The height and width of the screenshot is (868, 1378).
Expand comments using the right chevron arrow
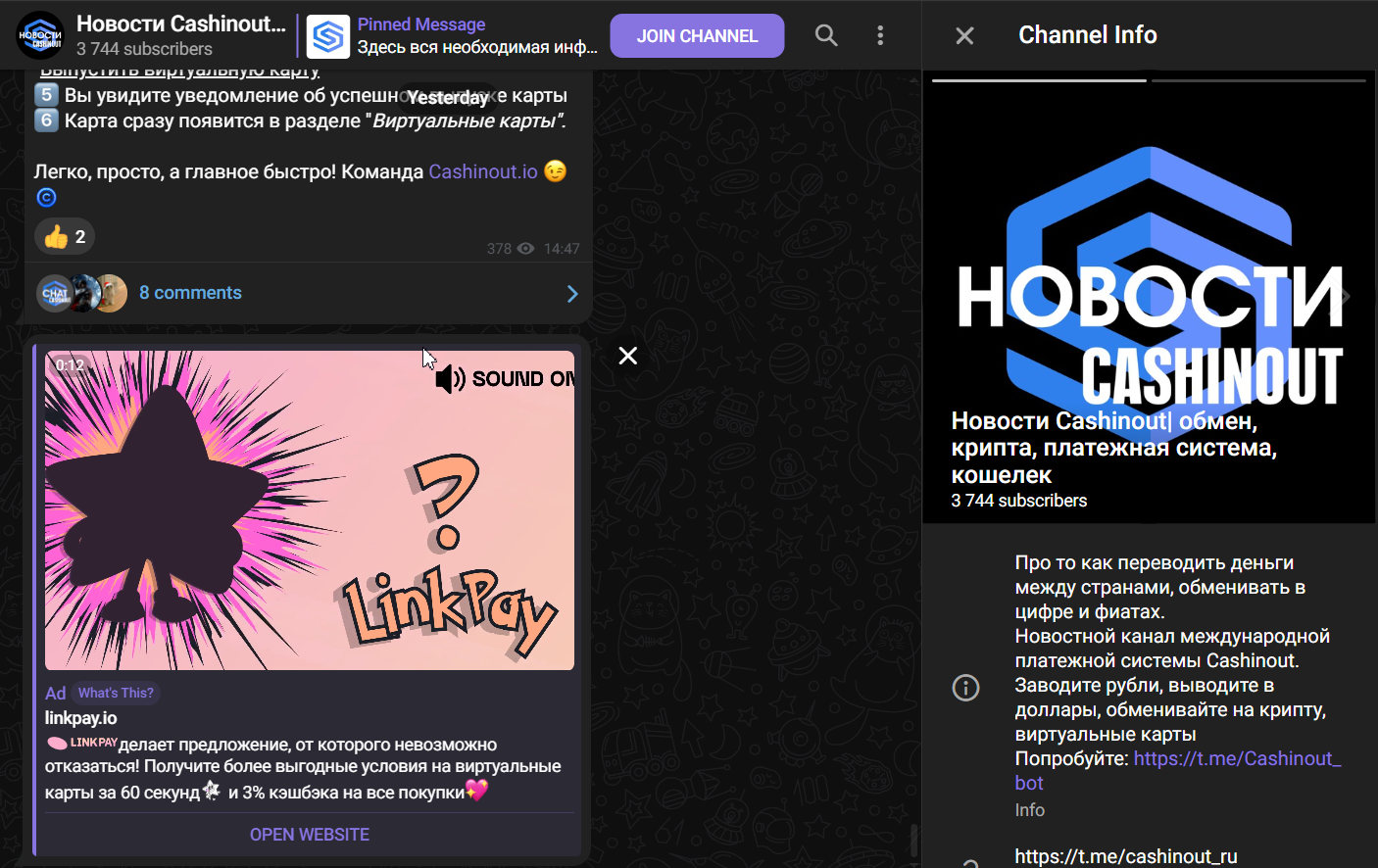click(572, 294)
